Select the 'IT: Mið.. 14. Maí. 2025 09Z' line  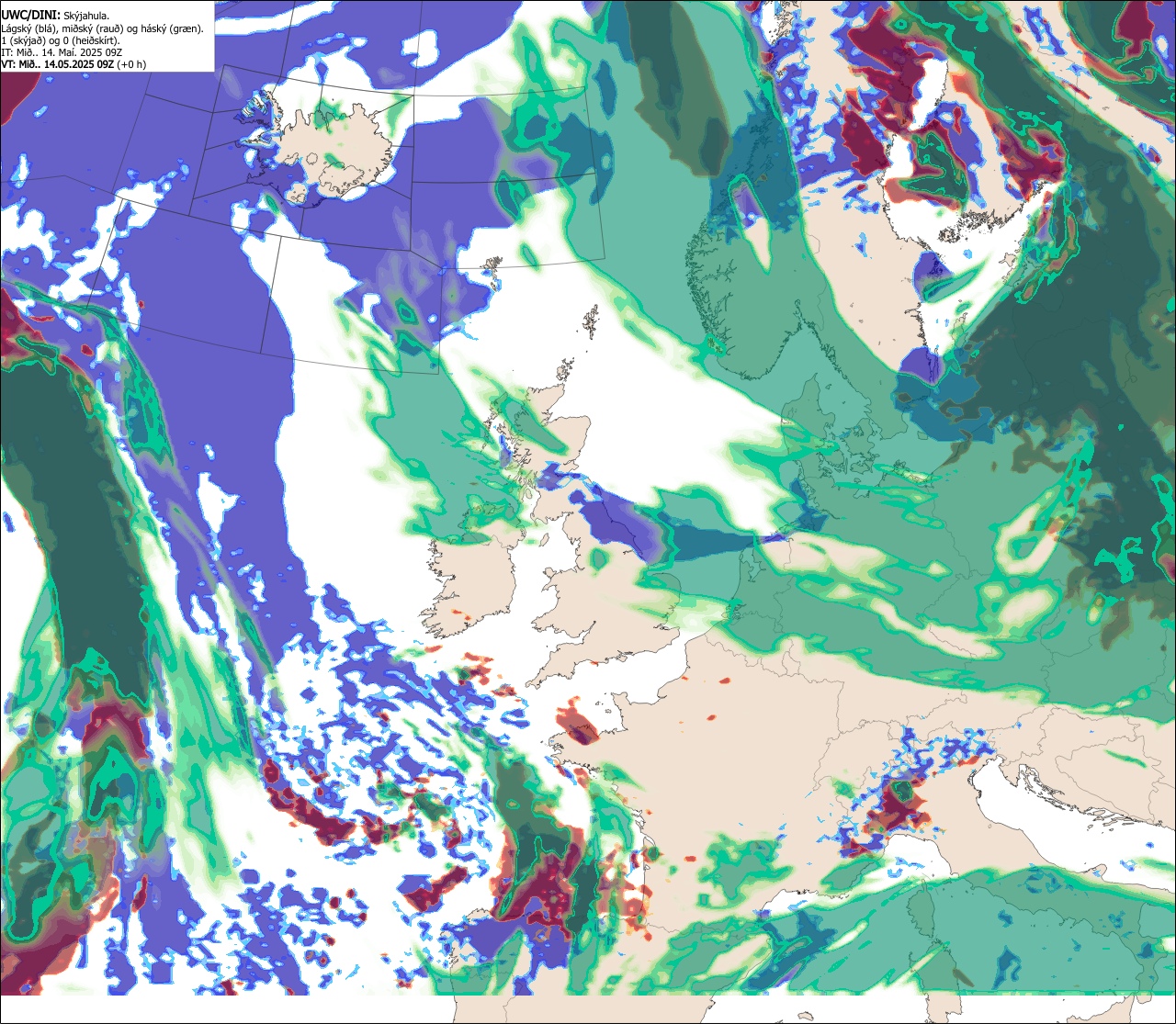coord(62,52)
